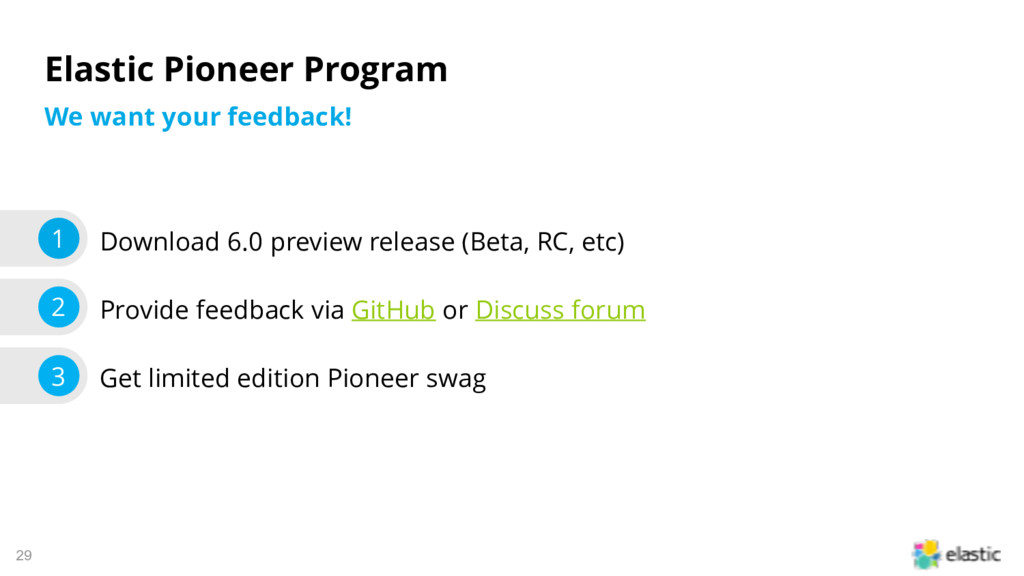The image size is (1024, 576).
Task: Click the blue number 2 circle
Action: [59, 307]
